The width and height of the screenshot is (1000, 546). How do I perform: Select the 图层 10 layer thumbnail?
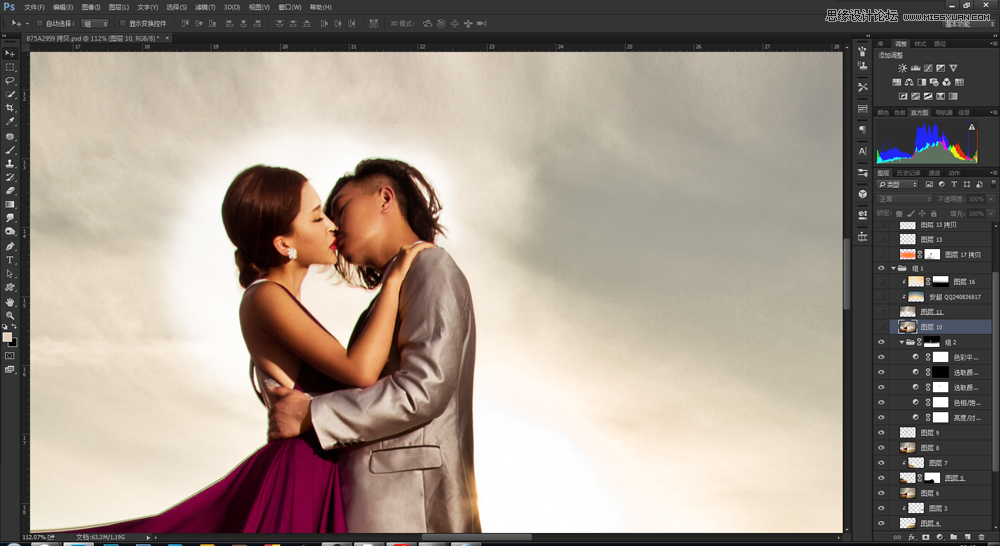[908, 327]
